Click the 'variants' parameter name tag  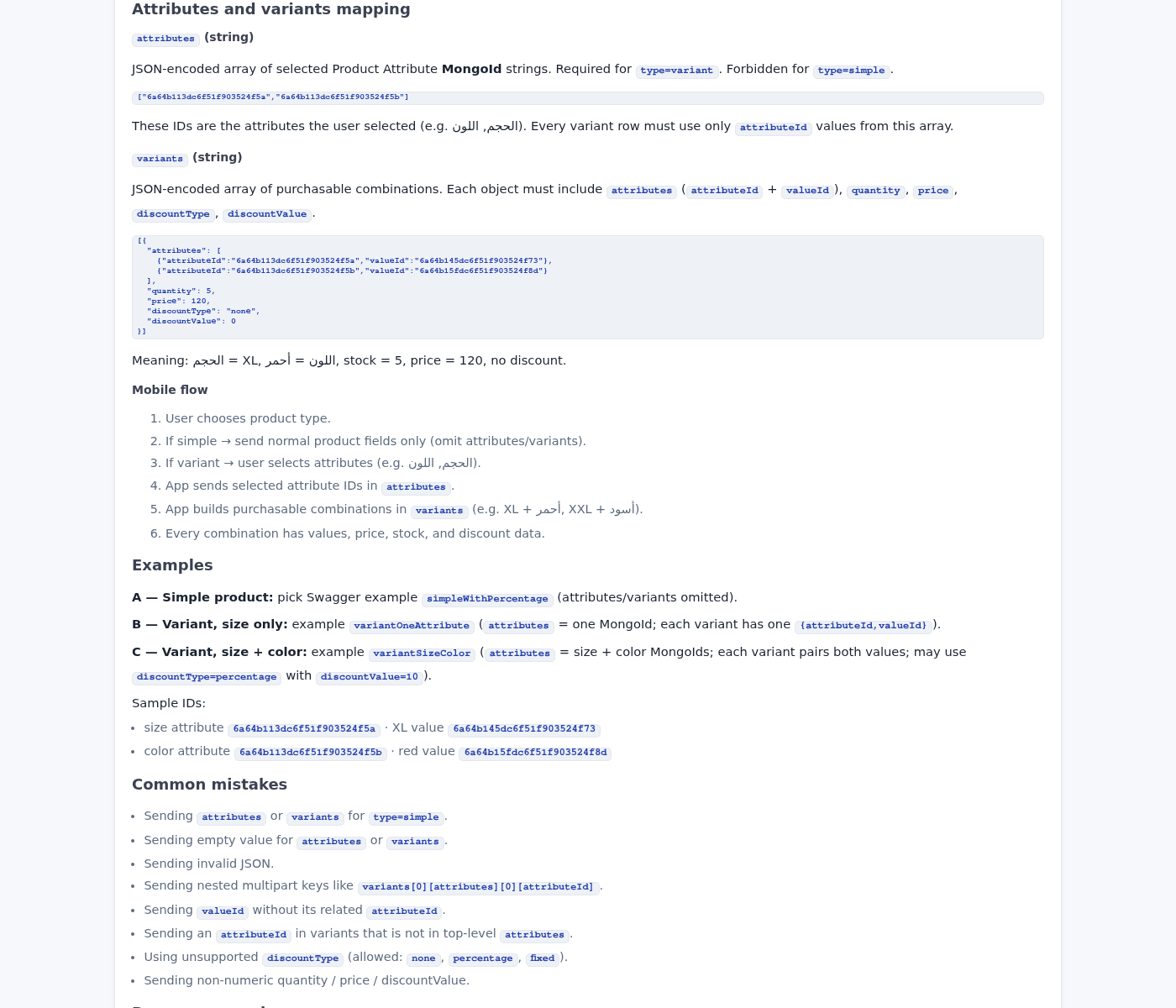(x=160, y=159)
